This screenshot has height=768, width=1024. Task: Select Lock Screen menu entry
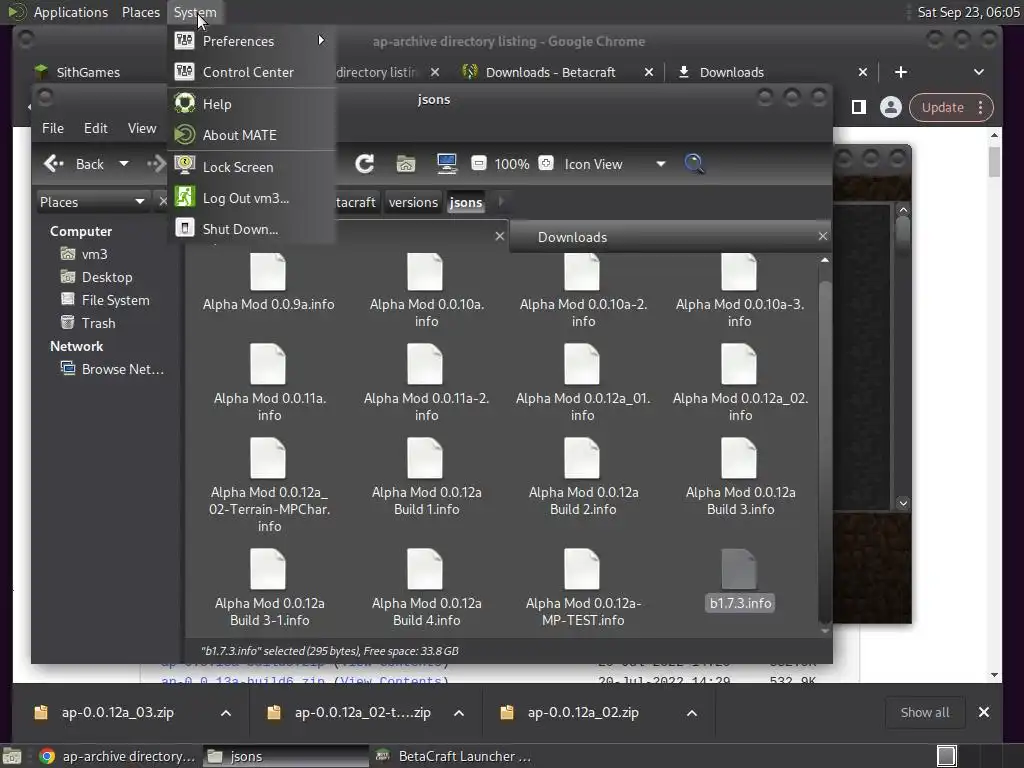[x=251, y=167]
